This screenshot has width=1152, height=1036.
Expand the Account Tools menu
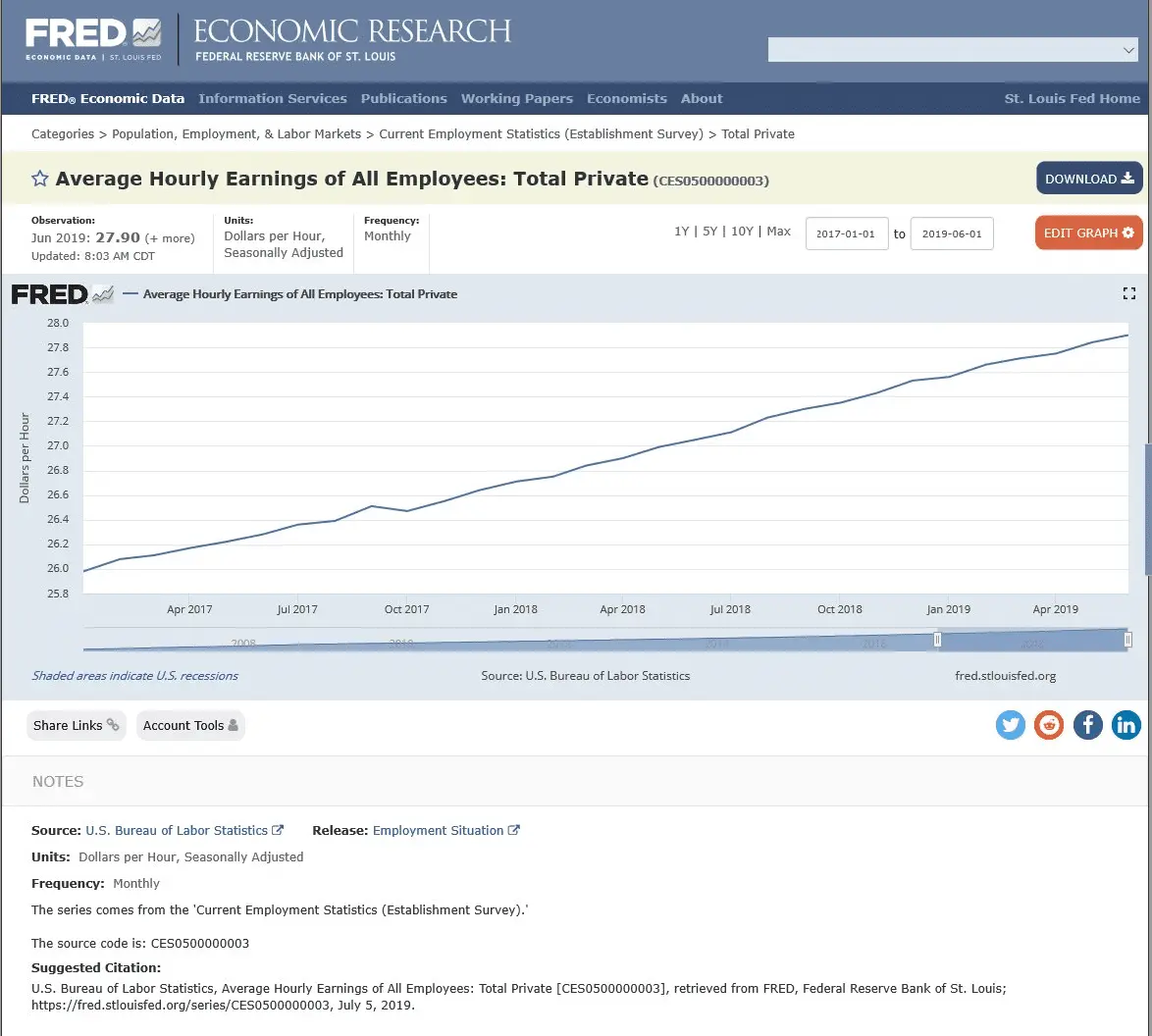tap(190, 725)
